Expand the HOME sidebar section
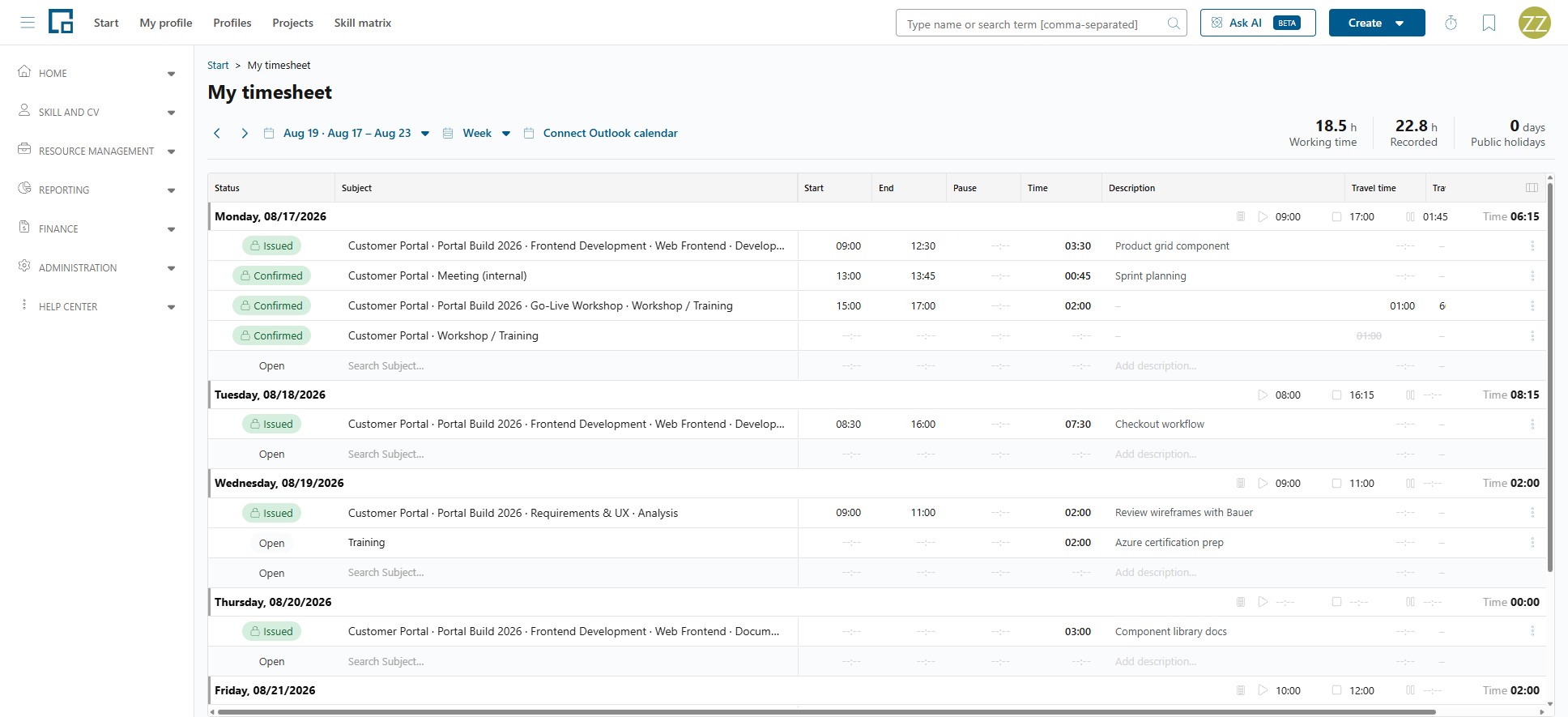 tap(97, 73)
